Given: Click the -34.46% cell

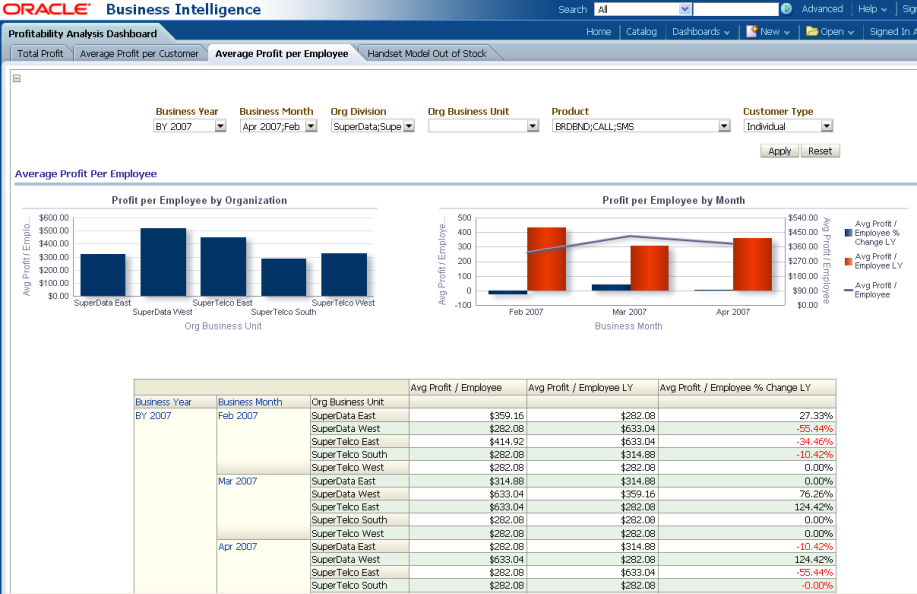Looking at the screenshot, I should (x=747, y=441).
